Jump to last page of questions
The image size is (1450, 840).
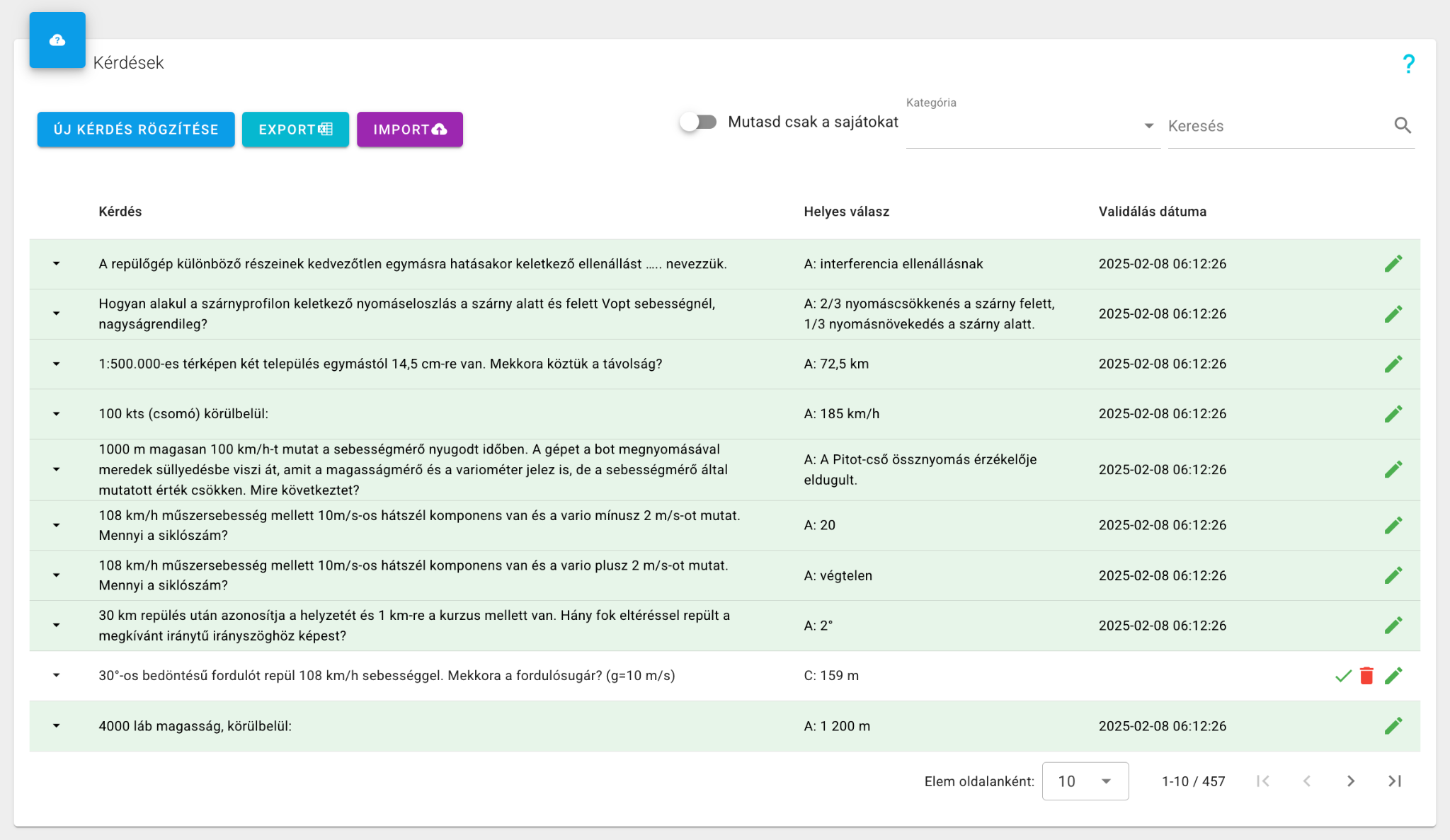pos(1394,781)
